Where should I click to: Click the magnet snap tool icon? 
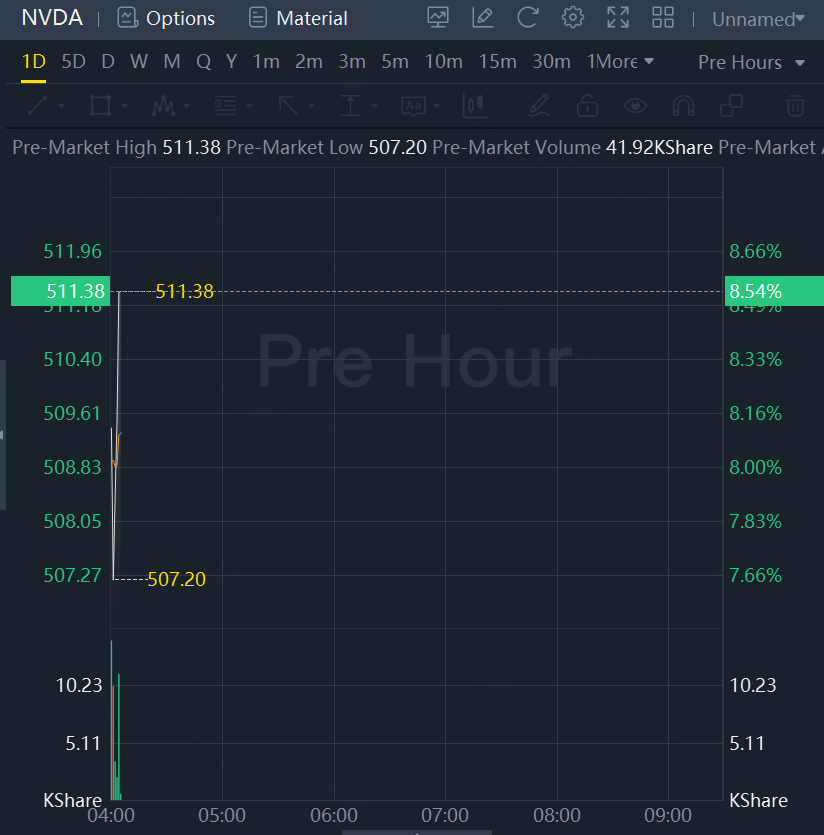683,105
